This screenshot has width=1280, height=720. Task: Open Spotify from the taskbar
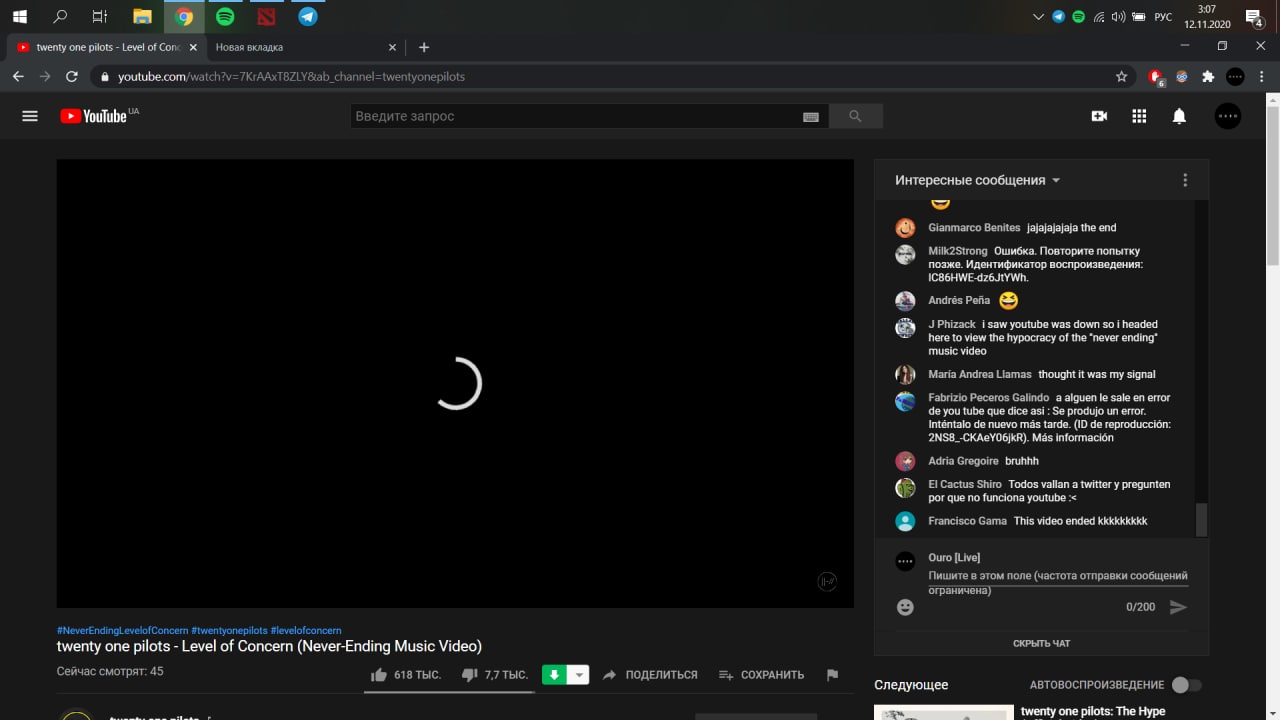pos(225,16)
